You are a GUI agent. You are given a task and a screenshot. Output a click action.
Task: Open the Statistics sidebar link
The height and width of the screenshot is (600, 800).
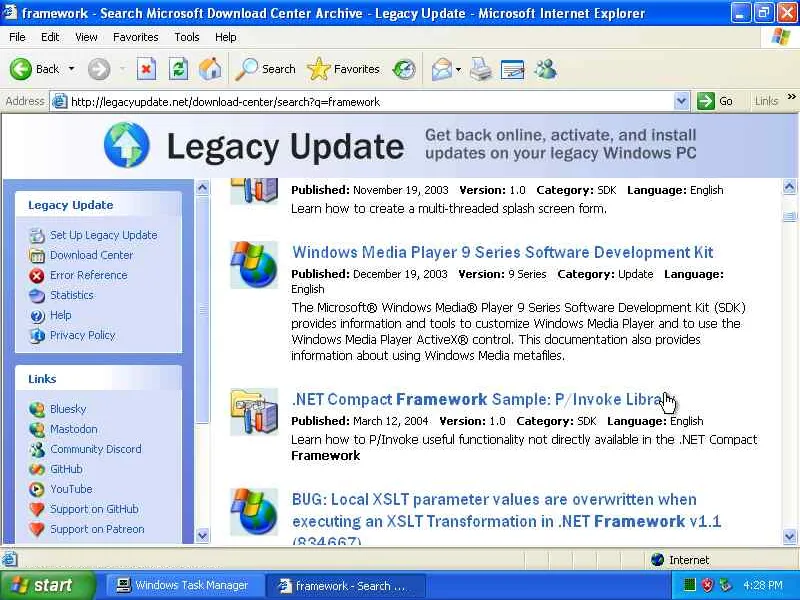pos(72,295)
